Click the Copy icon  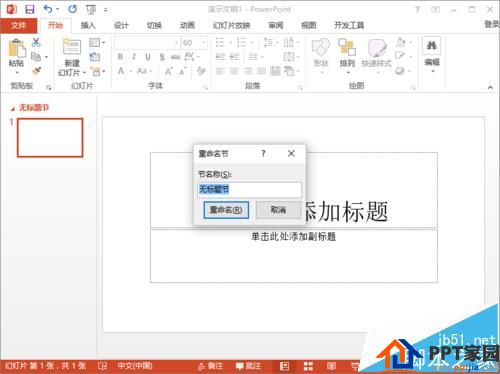pyautogui.click(x=36, y=57)
